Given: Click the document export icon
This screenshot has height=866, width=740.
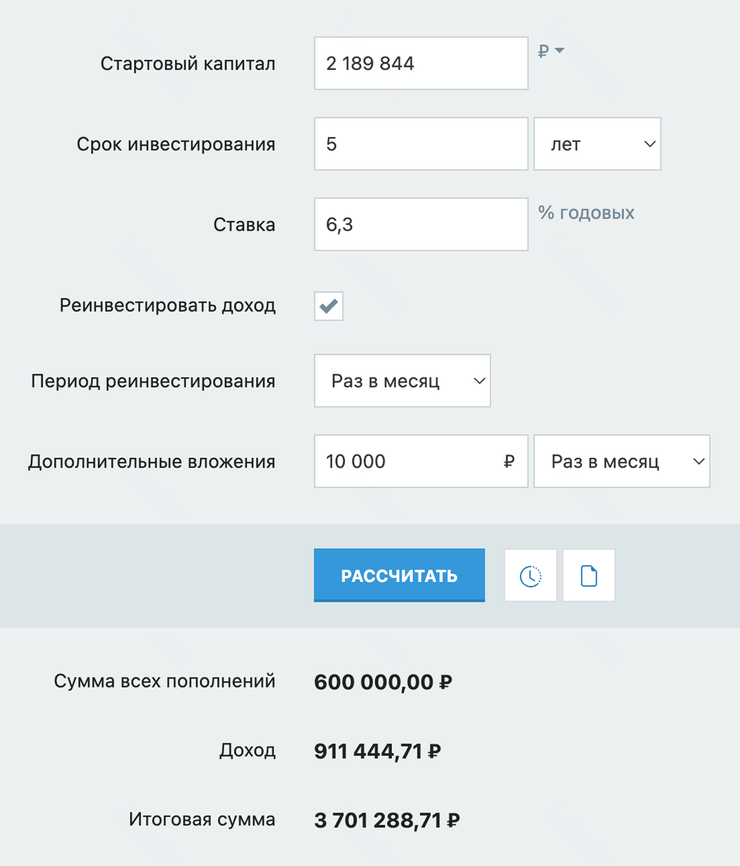Looking at the screenshot, I should pos(589,576).
